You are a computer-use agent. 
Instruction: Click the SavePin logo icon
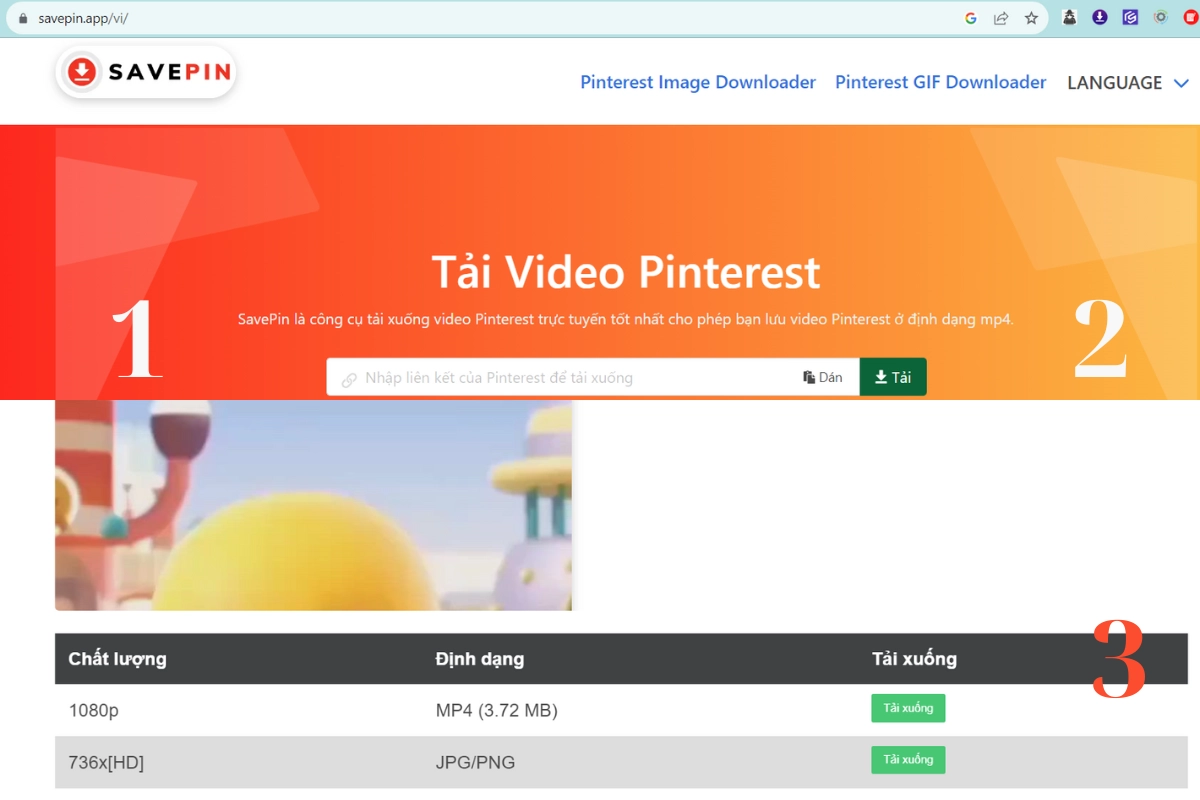click(x=83, y=71)
